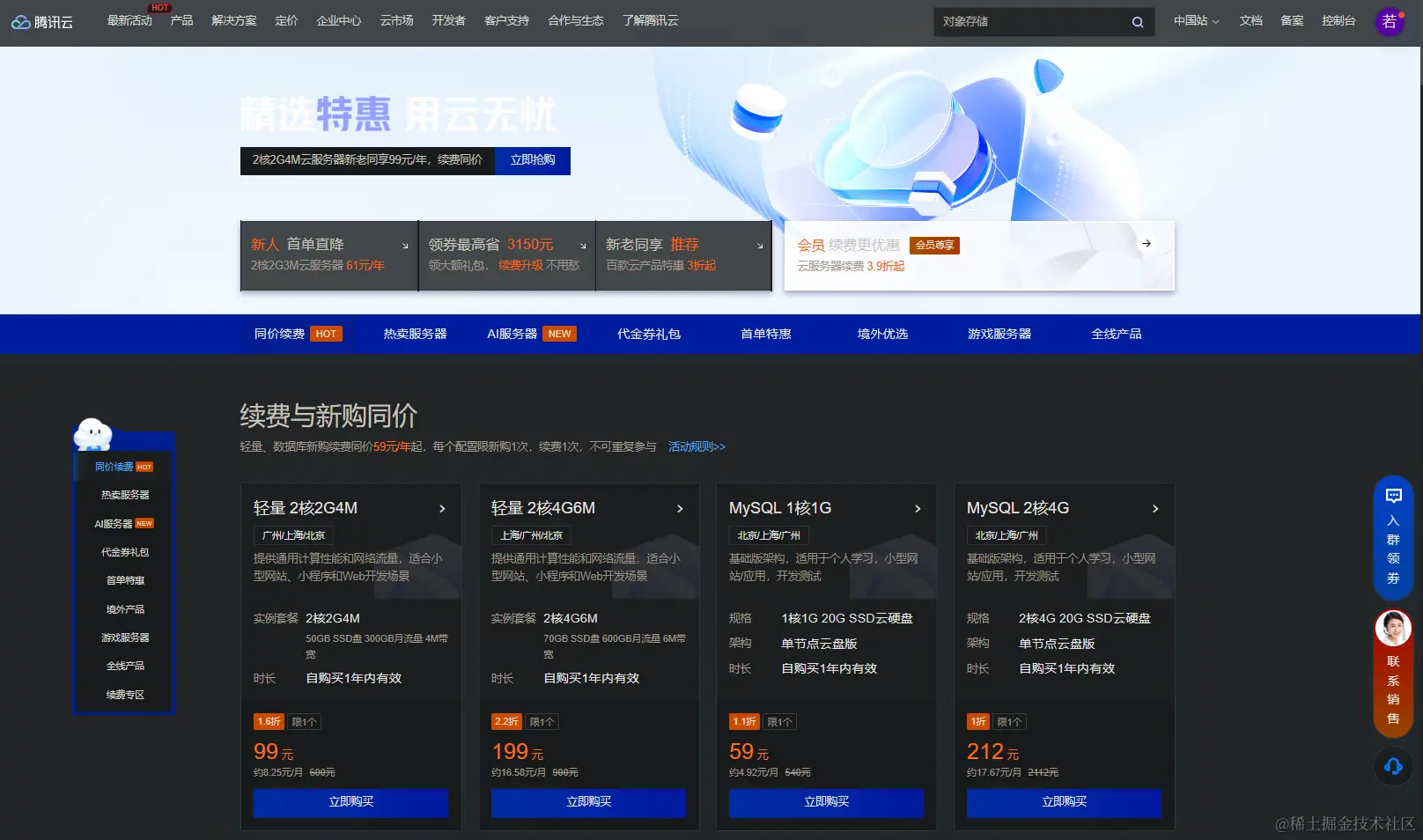Expand the 新老同享 推荐 promo arrow
Image resolution: width=1423 pixels, height=840 pixels.
pyautogui.click(x=761, y=246)
